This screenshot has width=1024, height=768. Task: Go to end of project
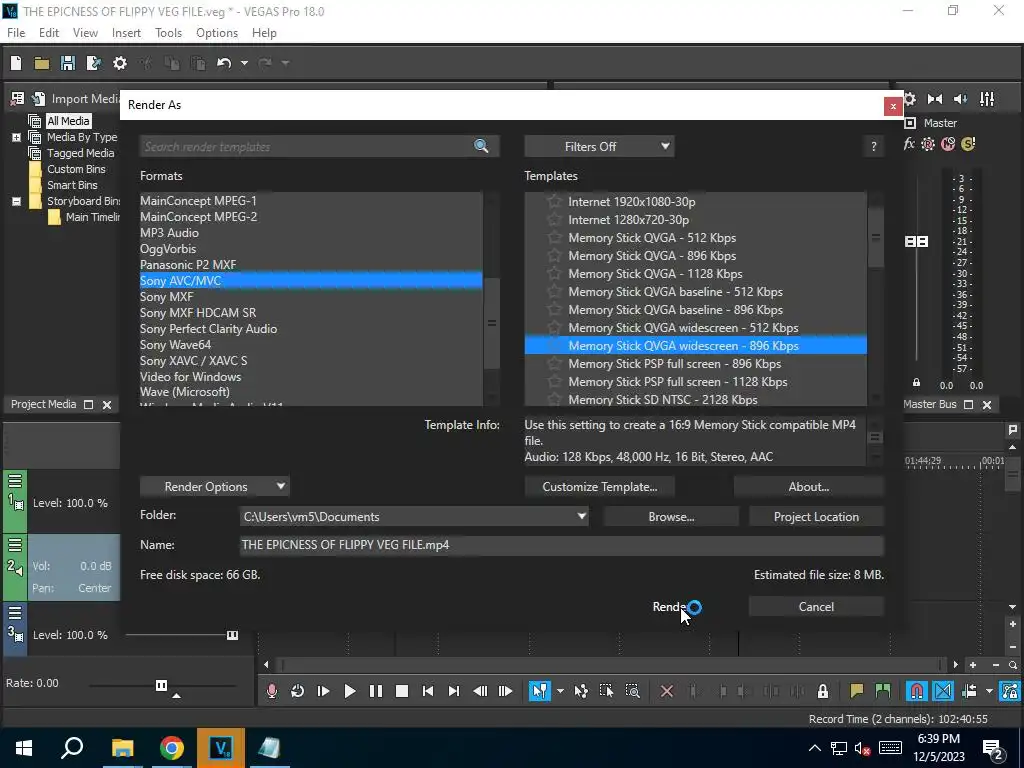[454, 691]
